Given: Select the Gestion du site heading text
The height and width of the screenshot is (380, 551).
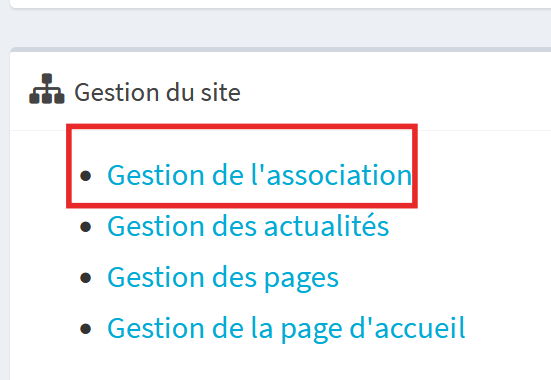Looking at the screenshot, I should click(x=157, y=92).
